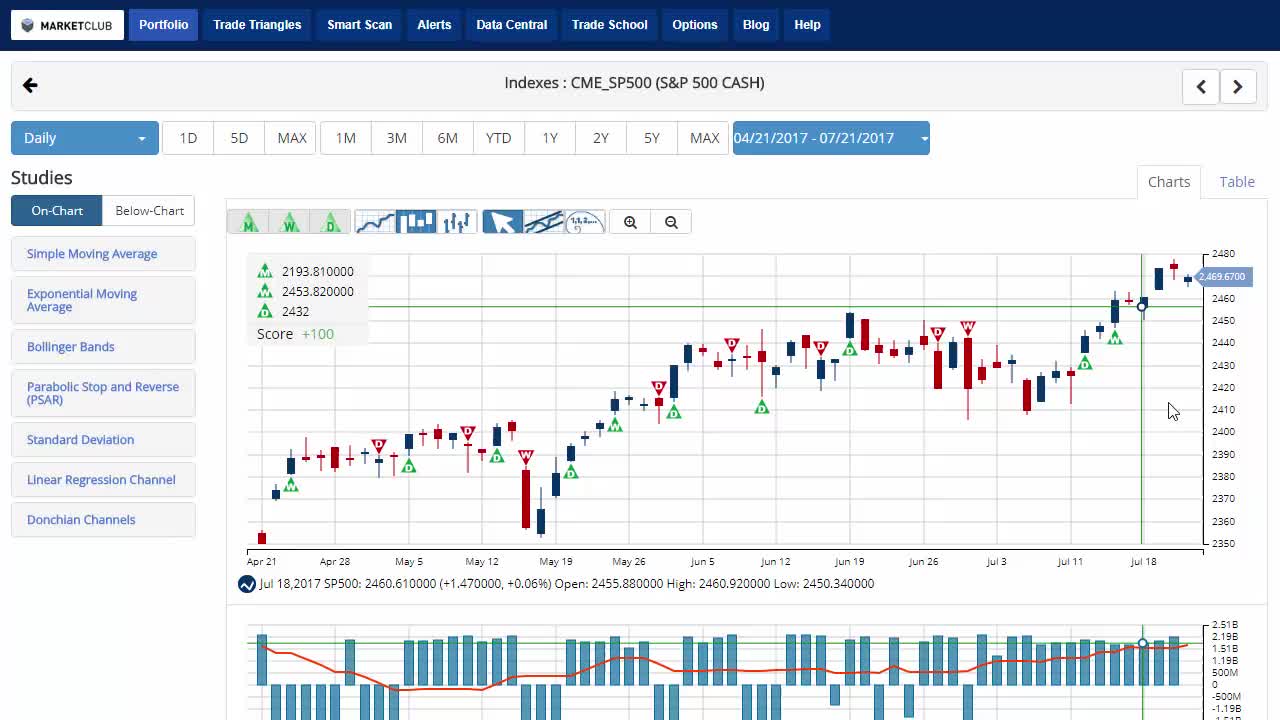
Task: Switch to OHLC bar chart type
Action: (x=457, y=222)
